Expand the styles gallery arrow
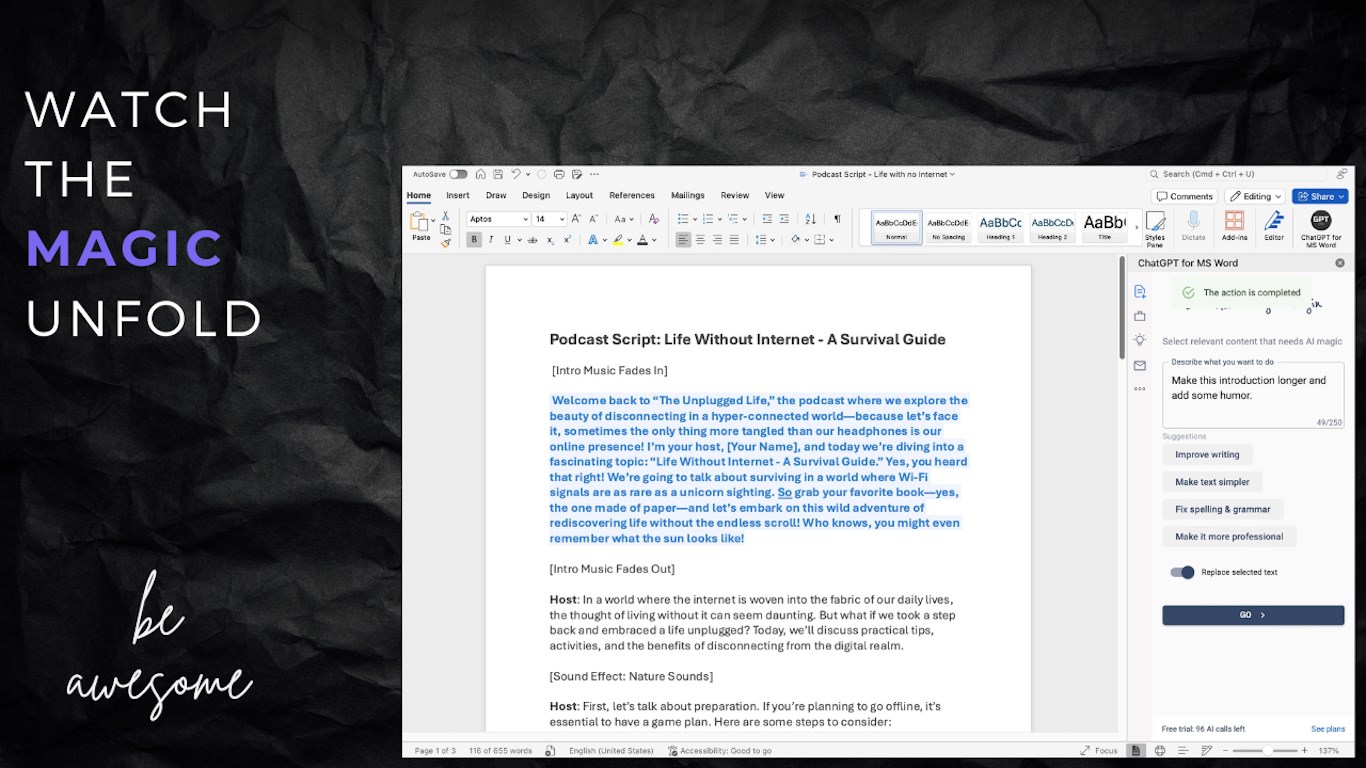The image size is (1366, 768). click(x=1136, y=228)
